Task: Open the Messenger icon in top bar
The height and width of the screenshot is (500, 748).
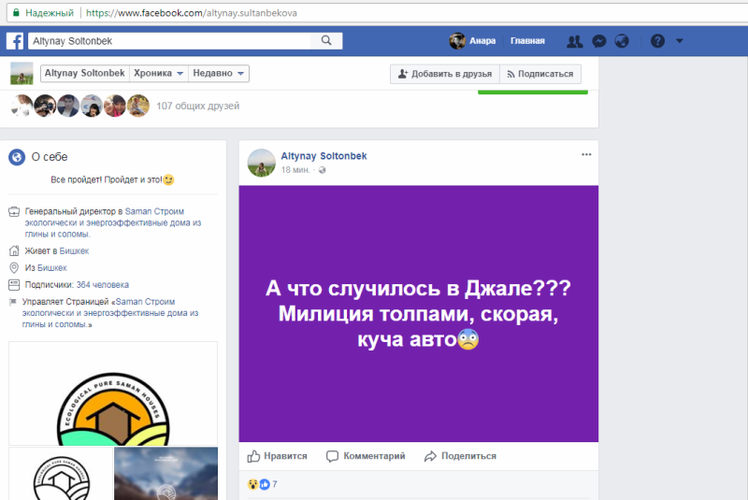Action: tap(598, 41)
